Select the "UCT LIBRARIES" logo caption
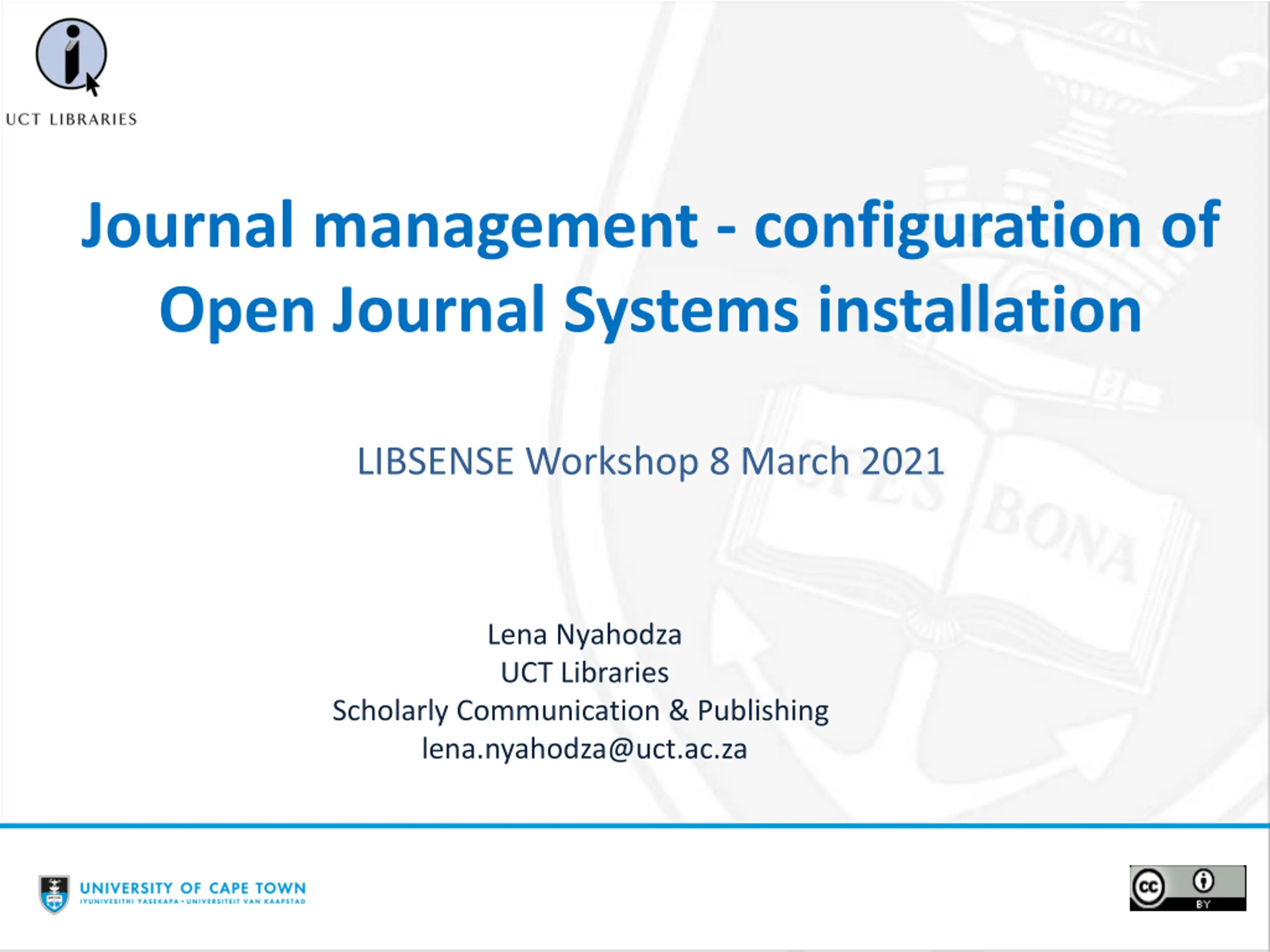The width and height of the screenshot is (1270, 952). [71, 119]
